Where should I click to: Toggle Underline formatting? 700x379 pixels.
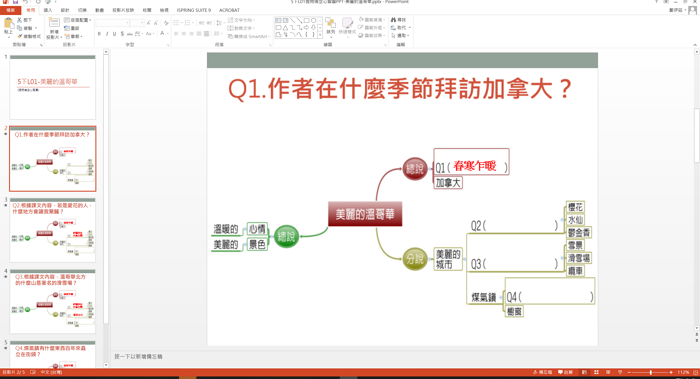point(114,34)
